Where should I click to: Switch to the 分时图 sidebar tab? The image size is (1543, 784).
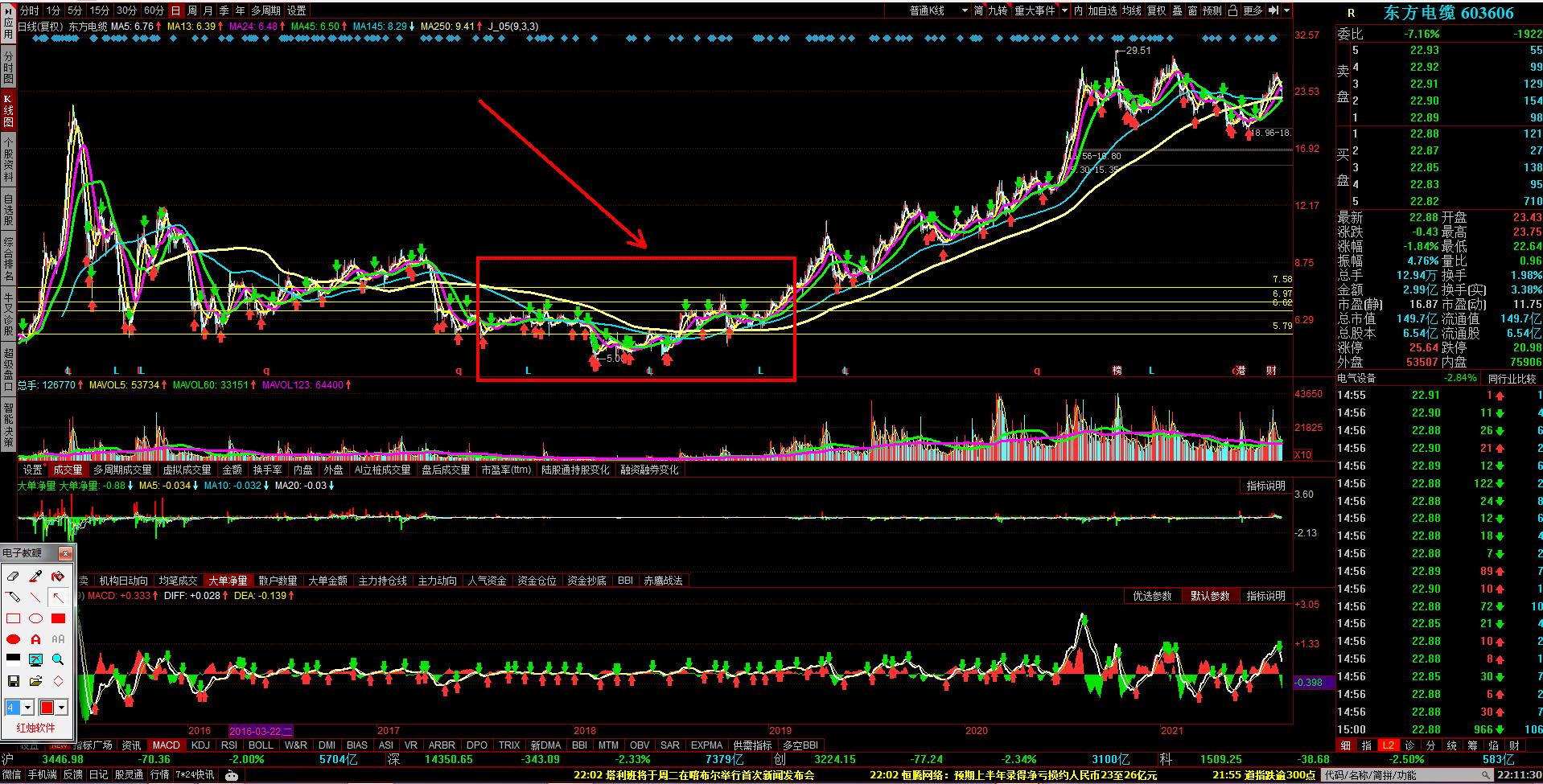click(x=8, y=68)
